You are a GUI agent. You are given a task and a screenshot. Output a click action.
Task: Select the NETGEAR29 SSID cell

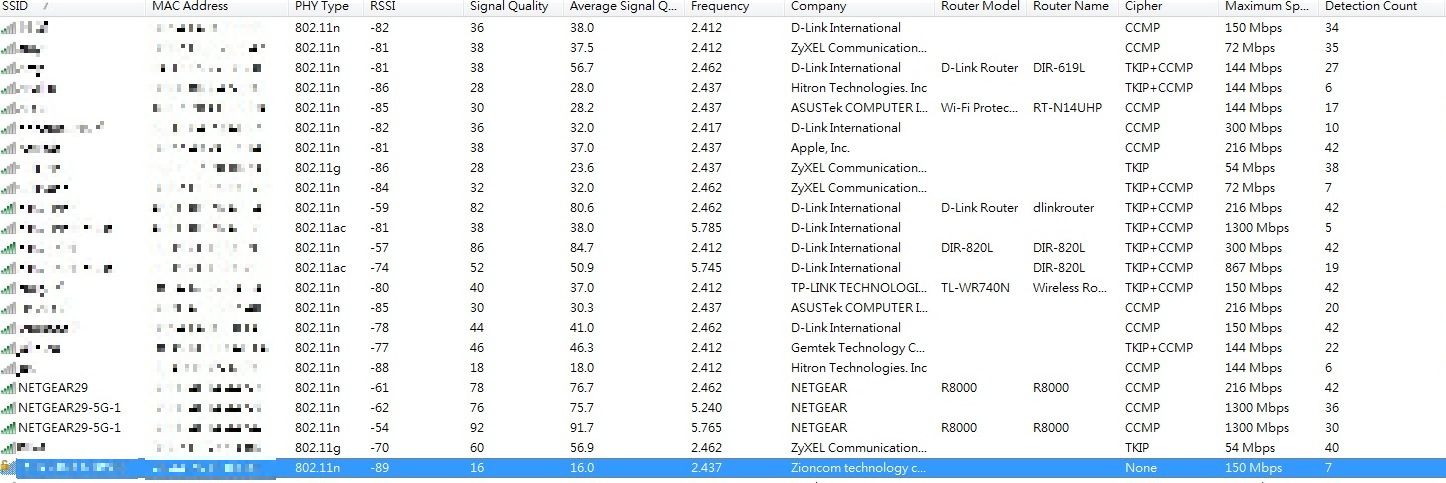click(x=52, y=388)
